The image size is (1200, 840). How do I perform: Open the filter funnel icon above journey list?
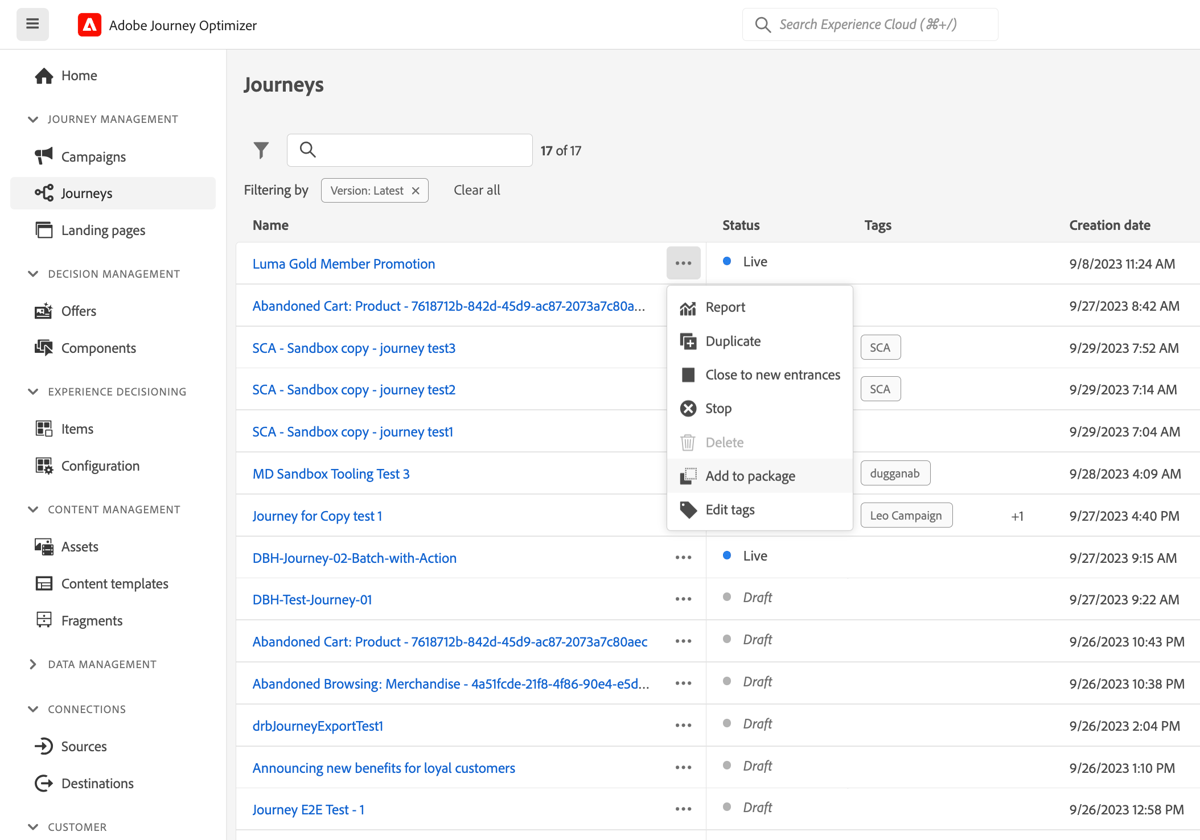pyautogui.click(x=261, y=150)
